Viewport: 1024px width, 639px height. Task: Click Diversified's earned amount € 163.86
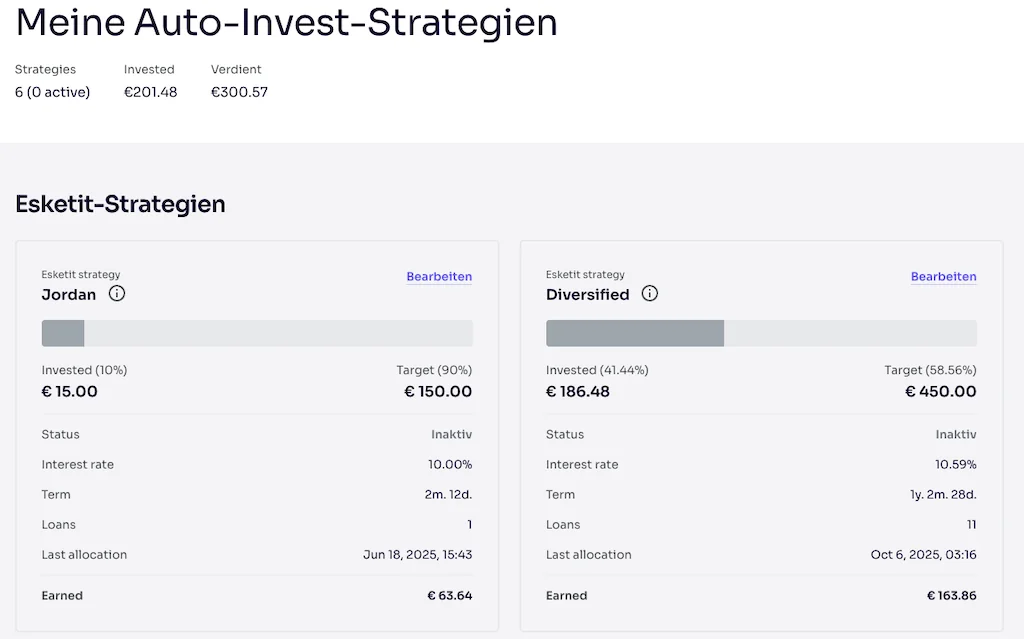pyautogui.click(x=951, y=596)
